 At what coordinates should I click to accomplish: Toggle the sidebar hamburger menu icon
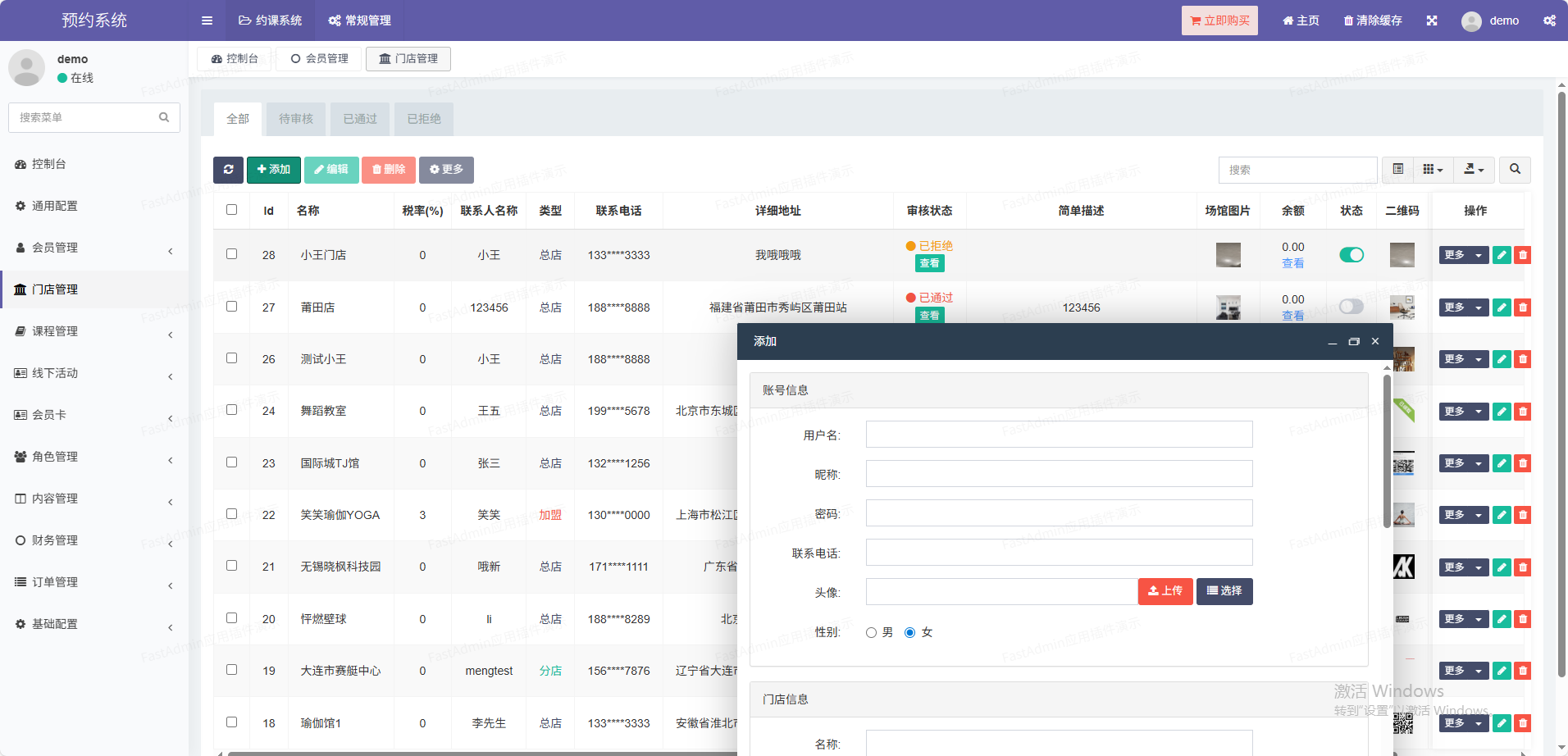(207, 20)
